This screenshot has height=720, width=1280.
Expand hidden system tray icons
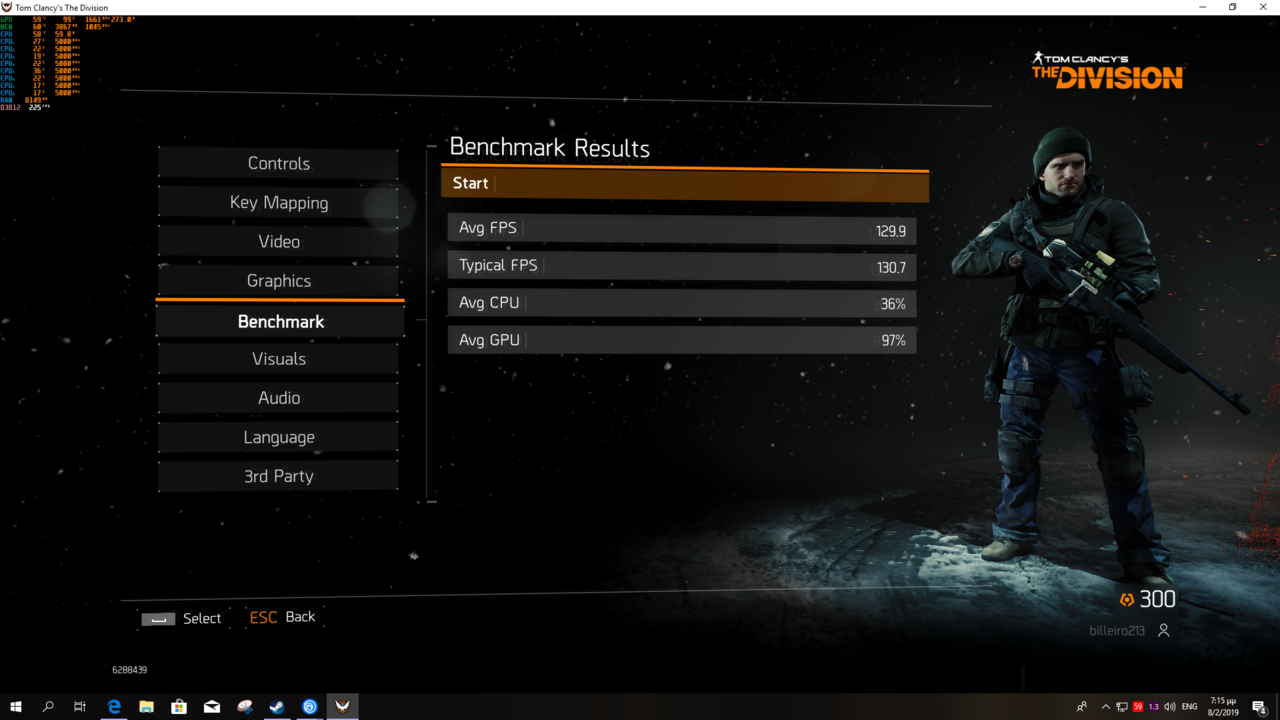[x=1105, y=707]
